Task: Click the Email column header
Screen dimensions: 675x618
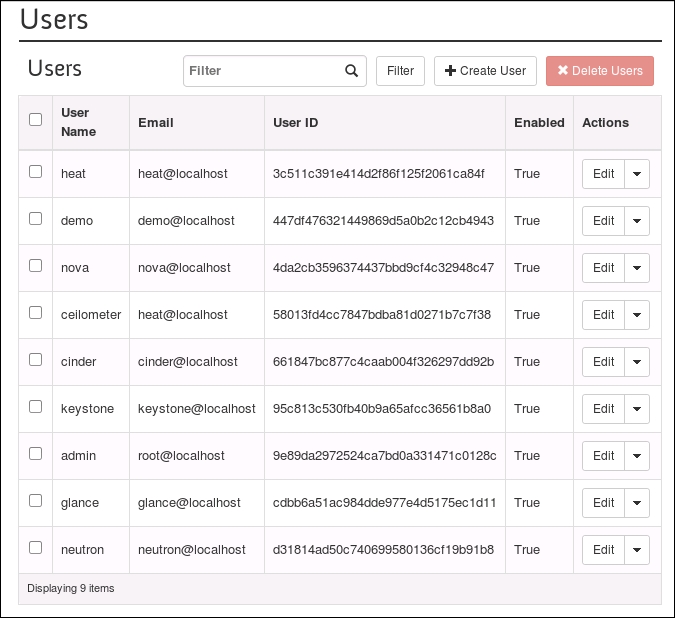Action: pos(156,123)
